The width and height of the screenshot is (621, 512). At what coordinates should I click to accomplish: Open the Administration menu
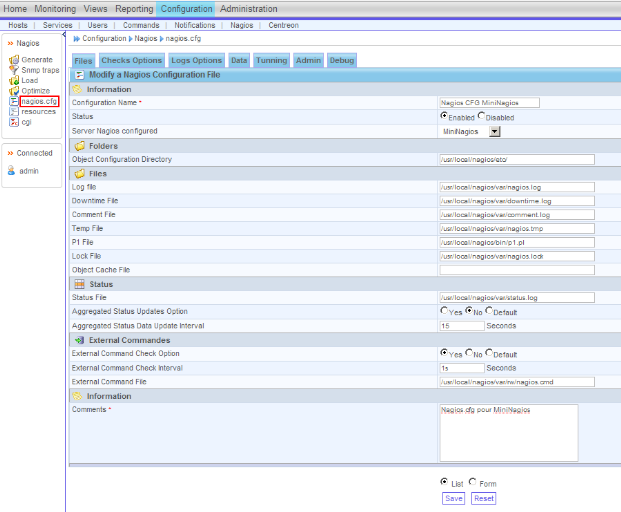248,8
